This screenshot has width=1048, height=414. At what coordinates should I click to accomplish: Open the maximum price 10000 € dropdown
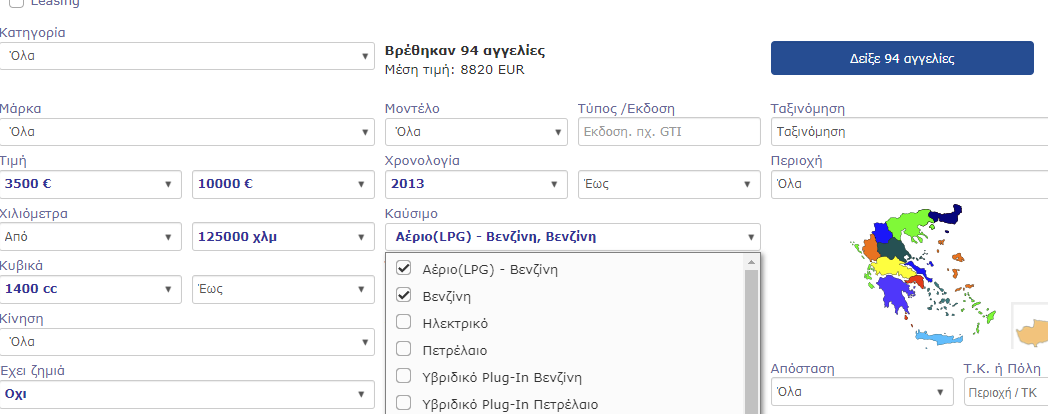pos(283,184)
